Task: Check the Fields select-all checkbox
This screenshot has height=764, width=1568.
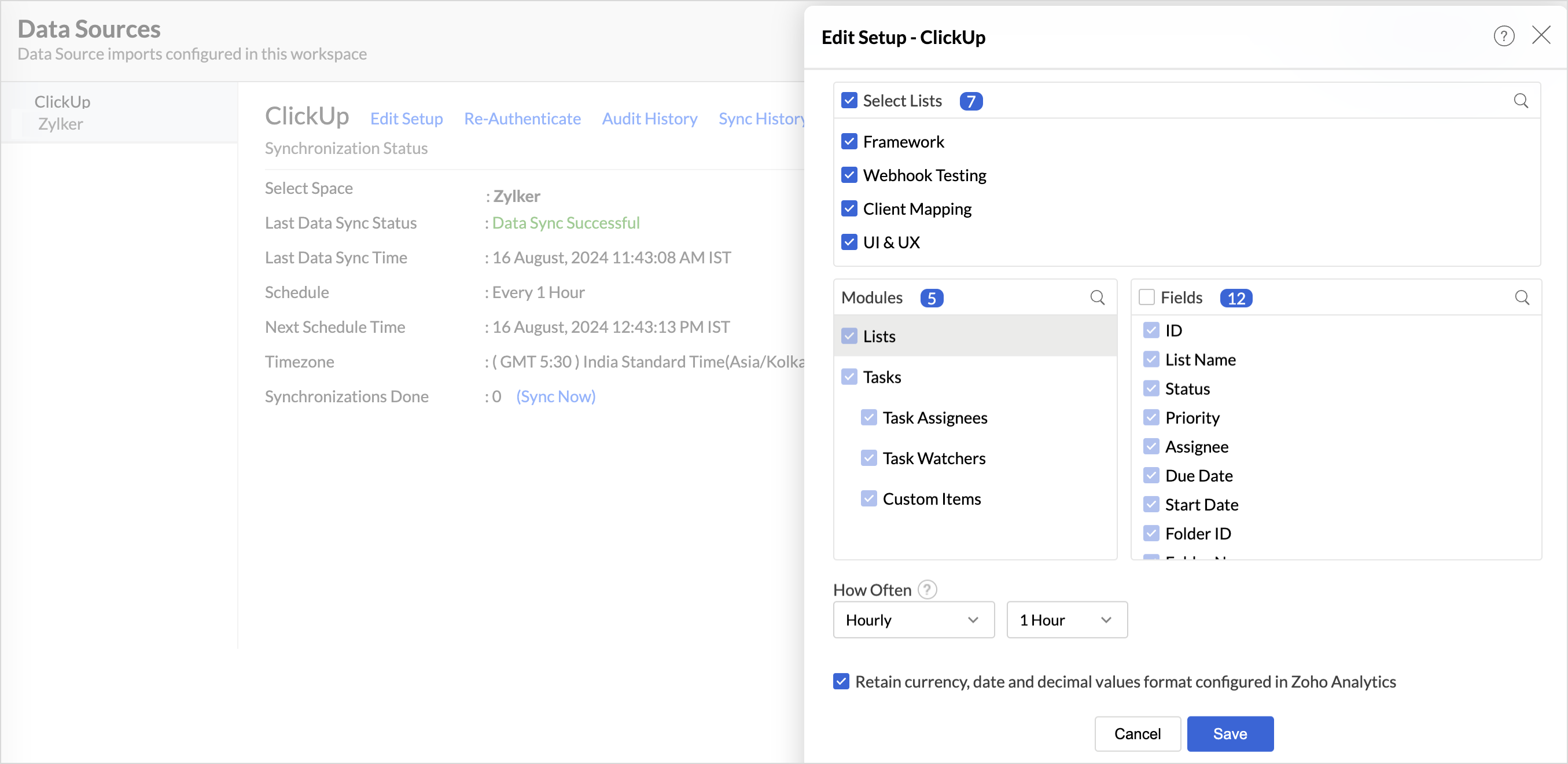Action: coord(1147,297)
